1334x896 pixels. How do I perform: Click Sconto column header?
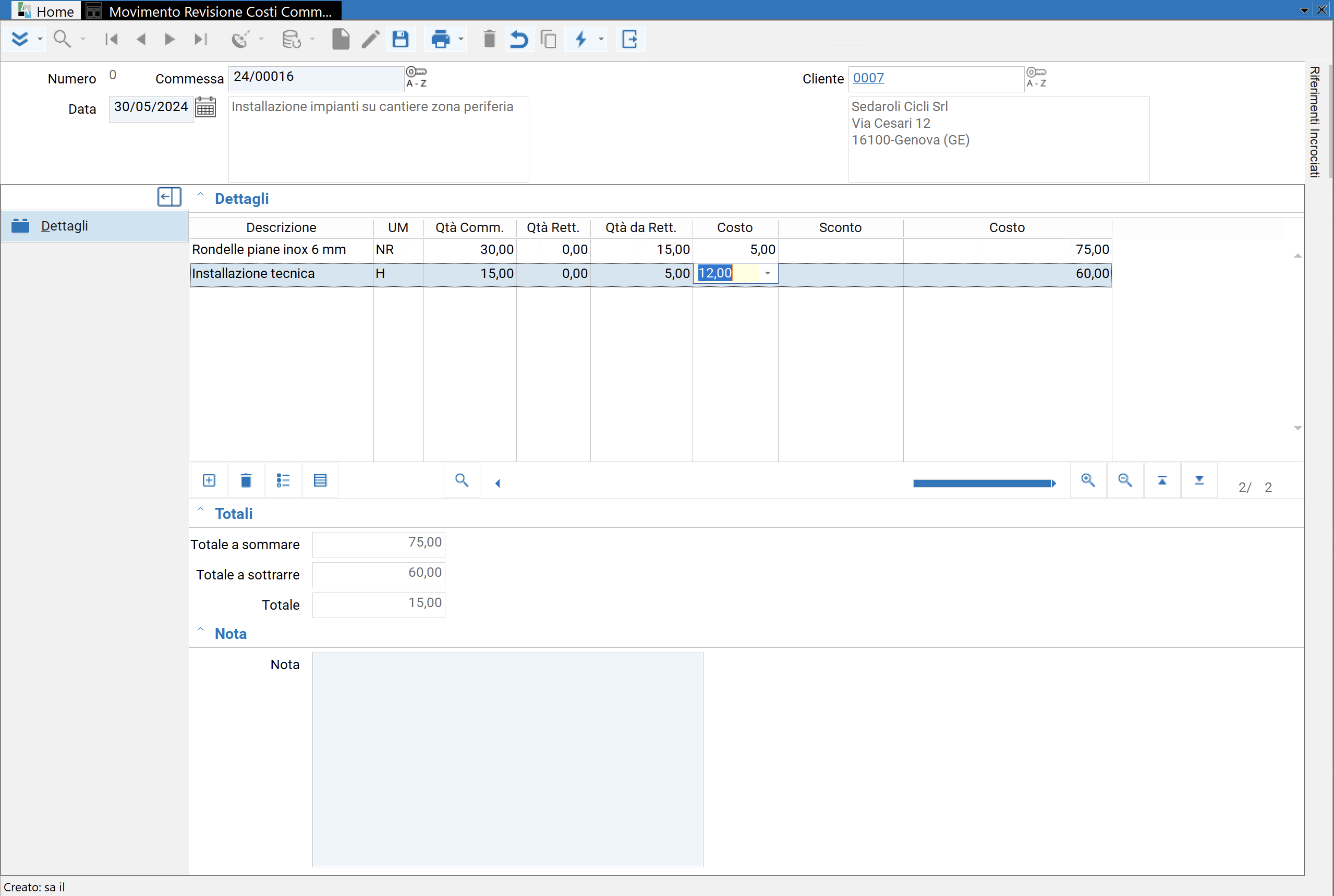tap(840, 227)
